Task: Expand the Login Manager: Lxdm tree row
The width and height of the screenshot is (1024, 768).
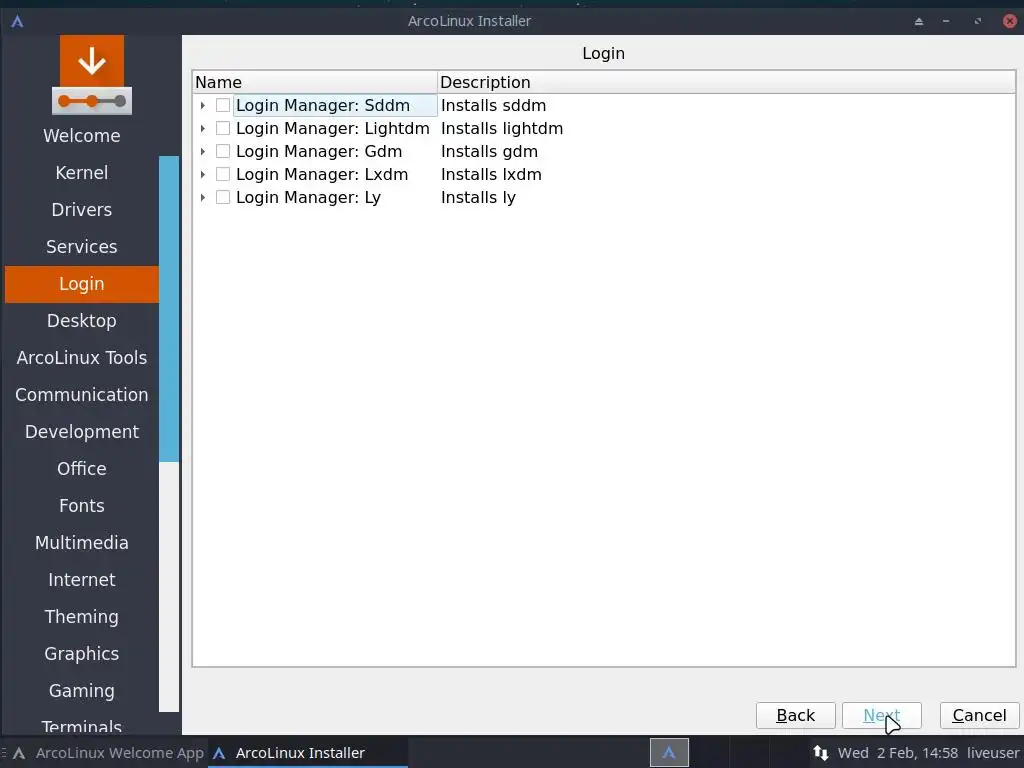Action: click(x=202, y=174)
